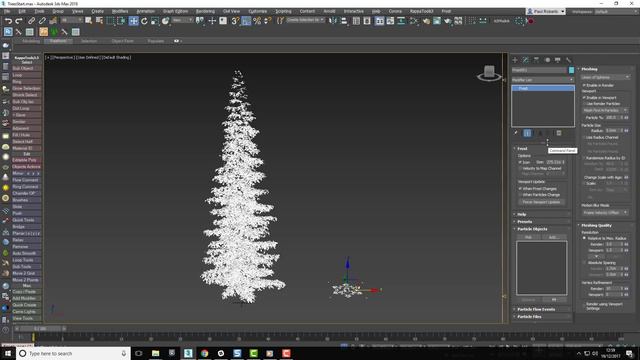
Task: Open the Motion panel tab icon
Action: [547, 60]
